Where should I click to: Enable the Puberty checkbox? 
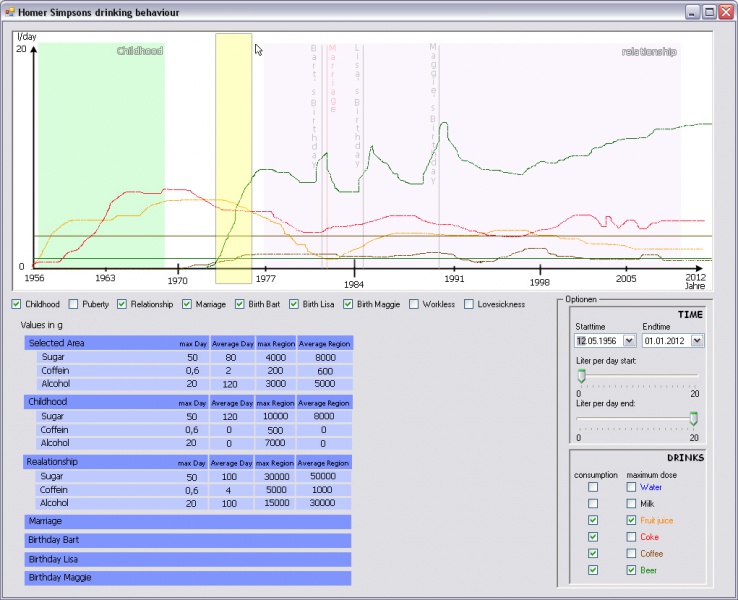coord(73,304)
